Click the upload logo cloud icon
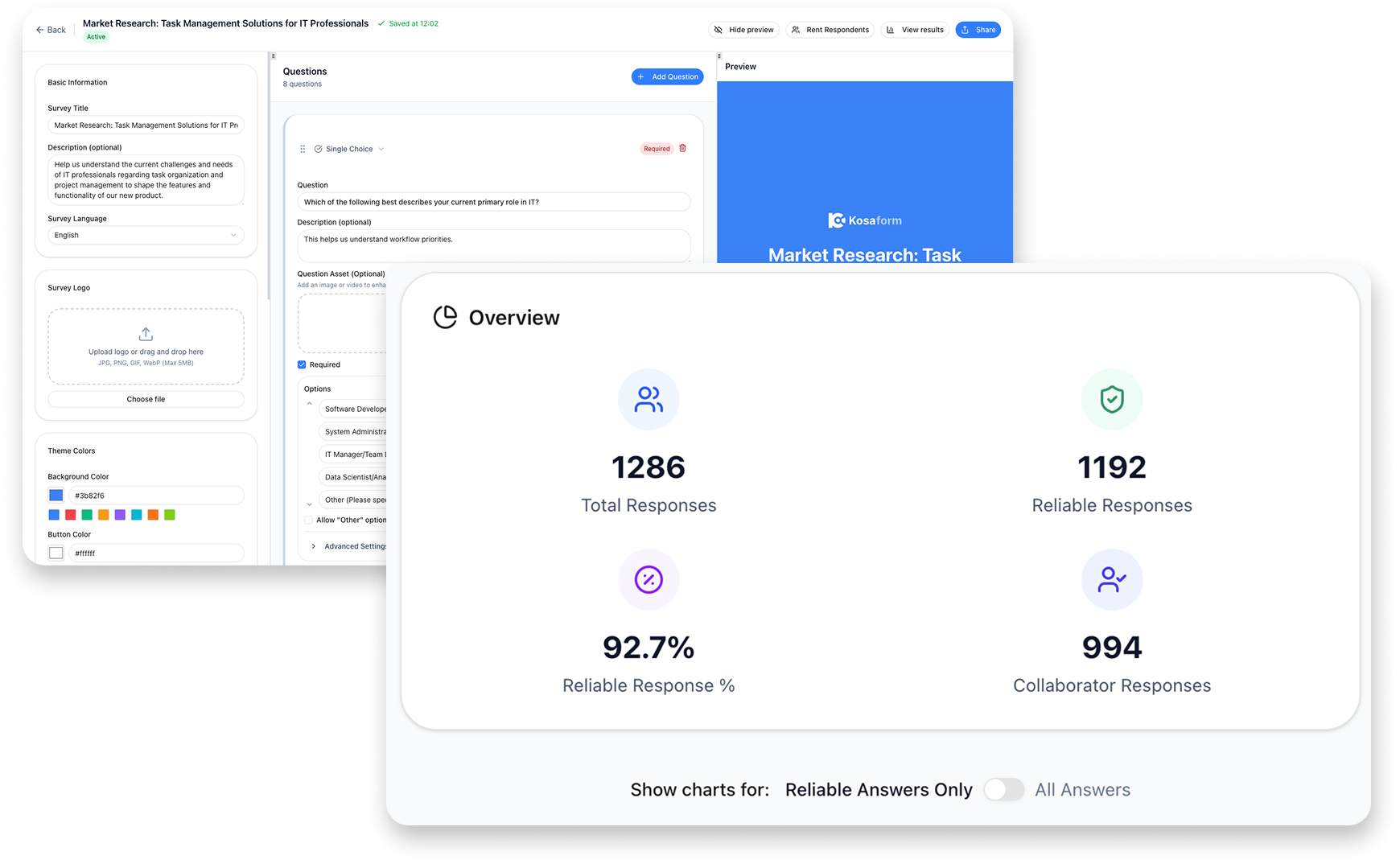Screen dimensions: 1400x864 coord(146,334)
